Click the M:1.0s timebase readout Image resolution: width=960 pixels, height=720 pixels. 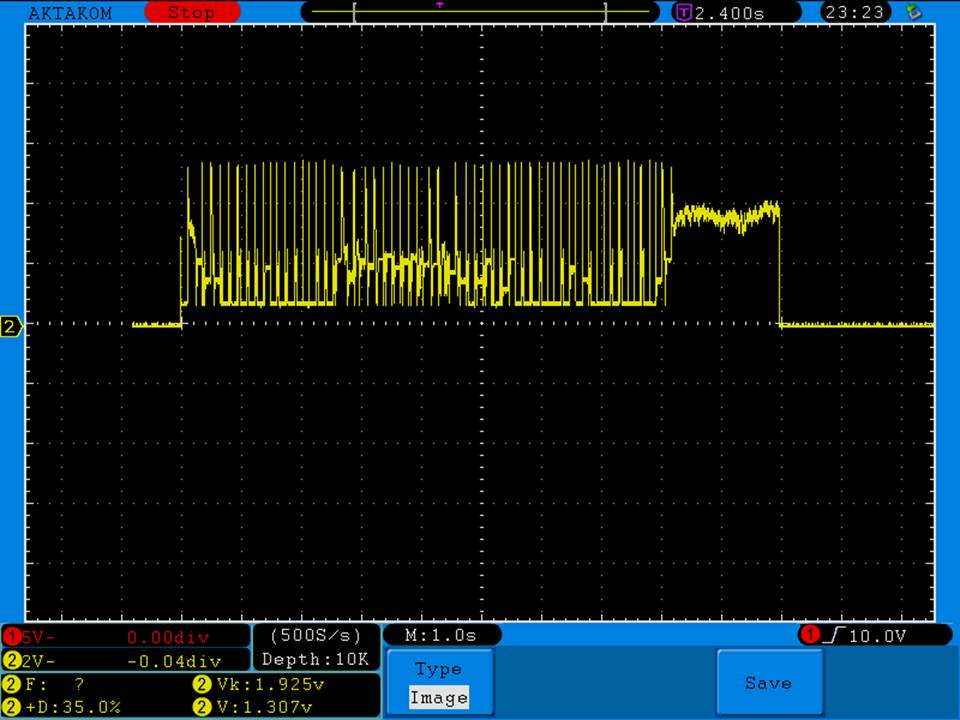pyautogui.click(x=441, y=636)
